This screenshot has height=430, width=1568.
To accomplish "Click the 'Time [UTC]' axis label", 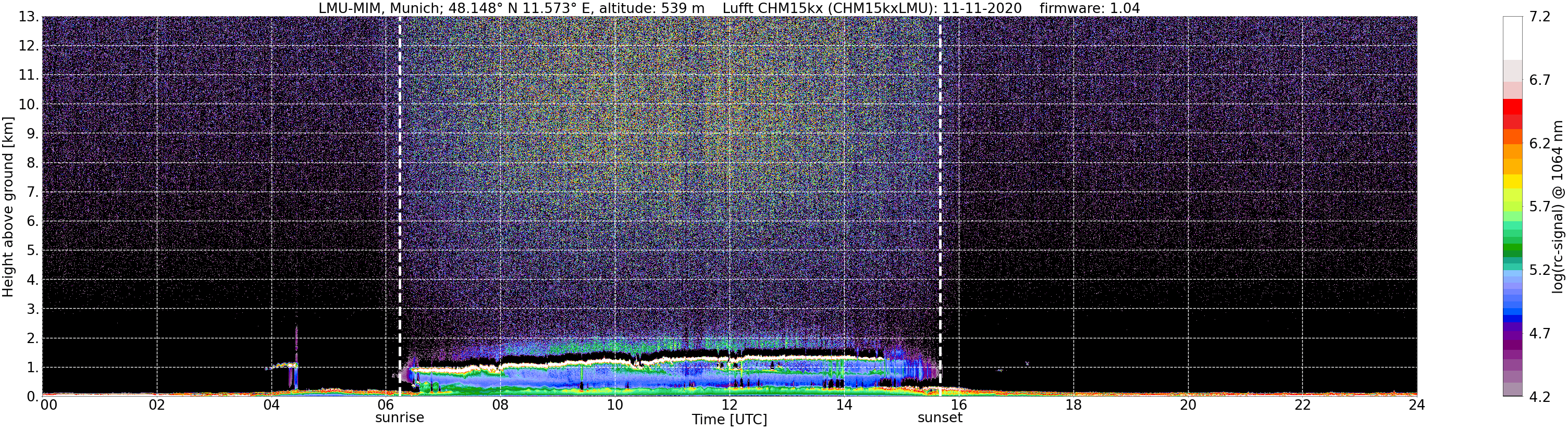I will click(729, 420).
